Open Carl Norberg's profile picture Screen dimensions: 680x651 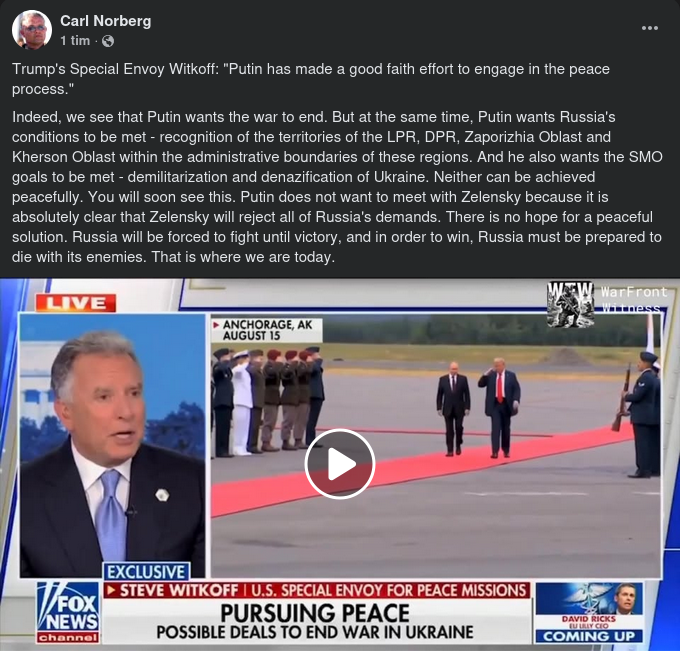32,30
